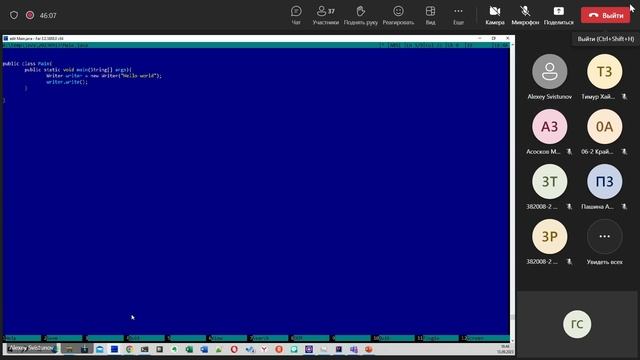Open Visual Studio Code in shared taskbar
This screenshot has height=360, width=640.
click(x=249, y=349)
